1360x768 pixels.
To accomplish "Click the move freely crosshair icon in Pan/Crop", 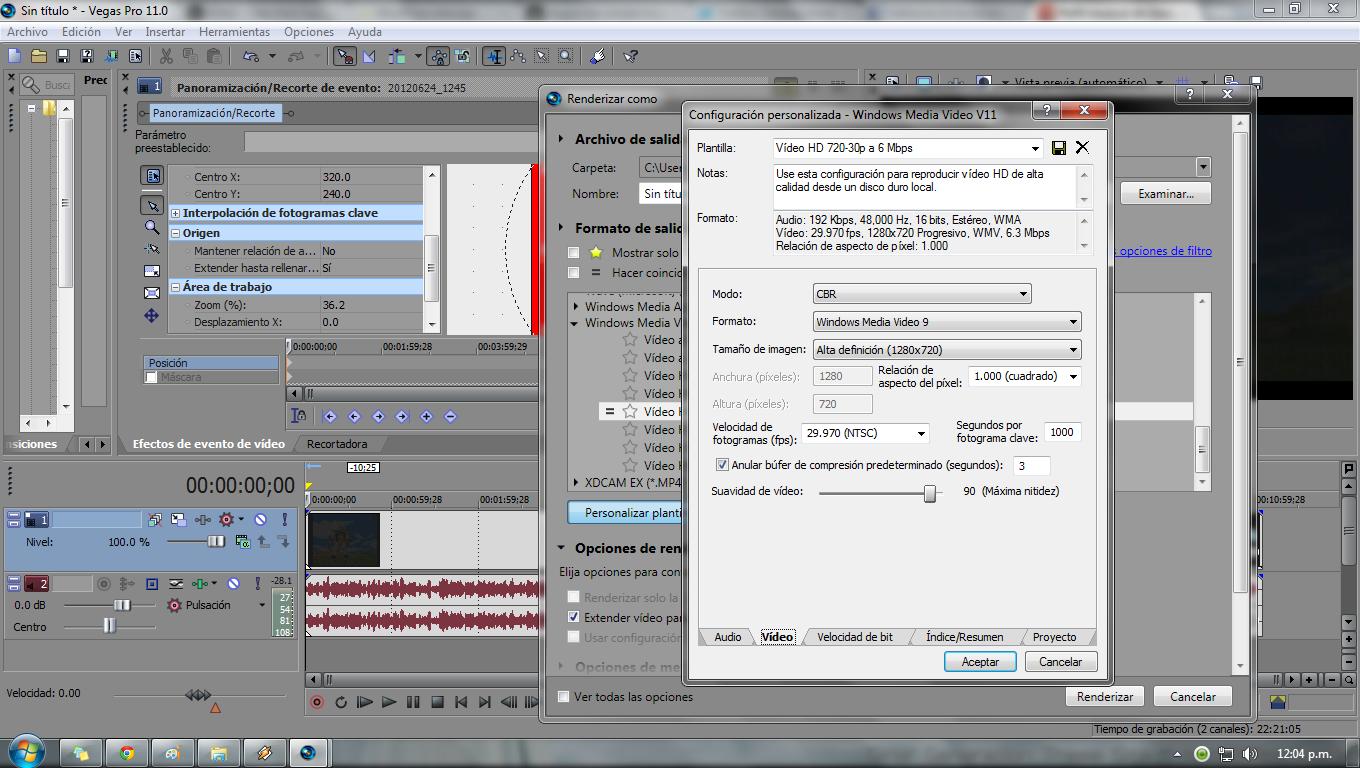I will click(152, 315).
